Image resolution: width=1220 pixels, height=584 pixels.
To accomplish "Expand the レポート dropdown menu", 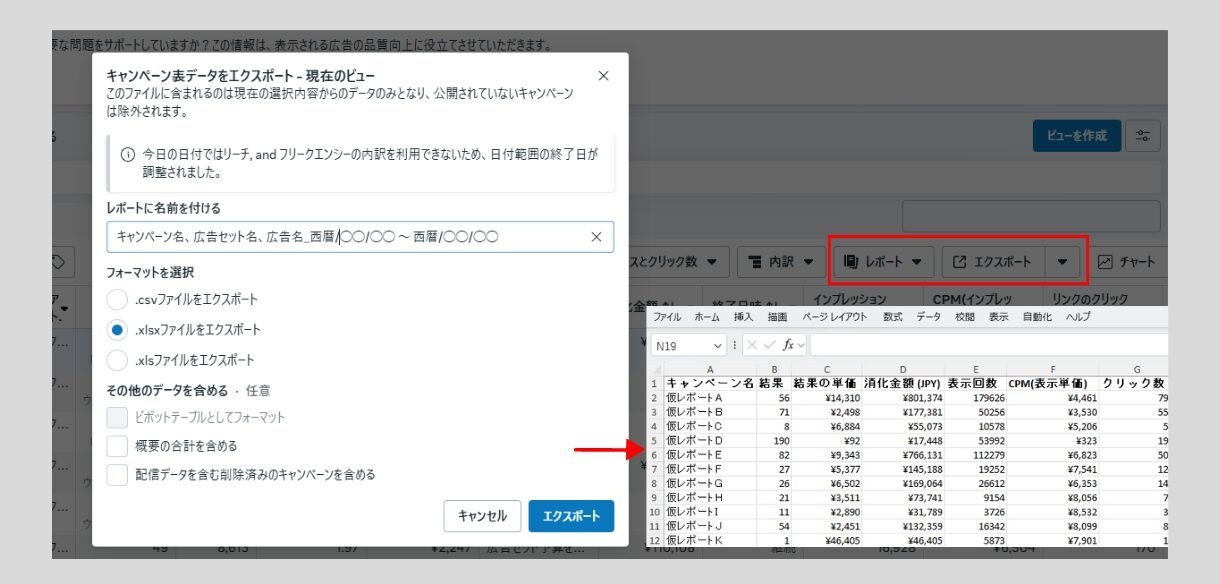I will [x=881, y=262].
